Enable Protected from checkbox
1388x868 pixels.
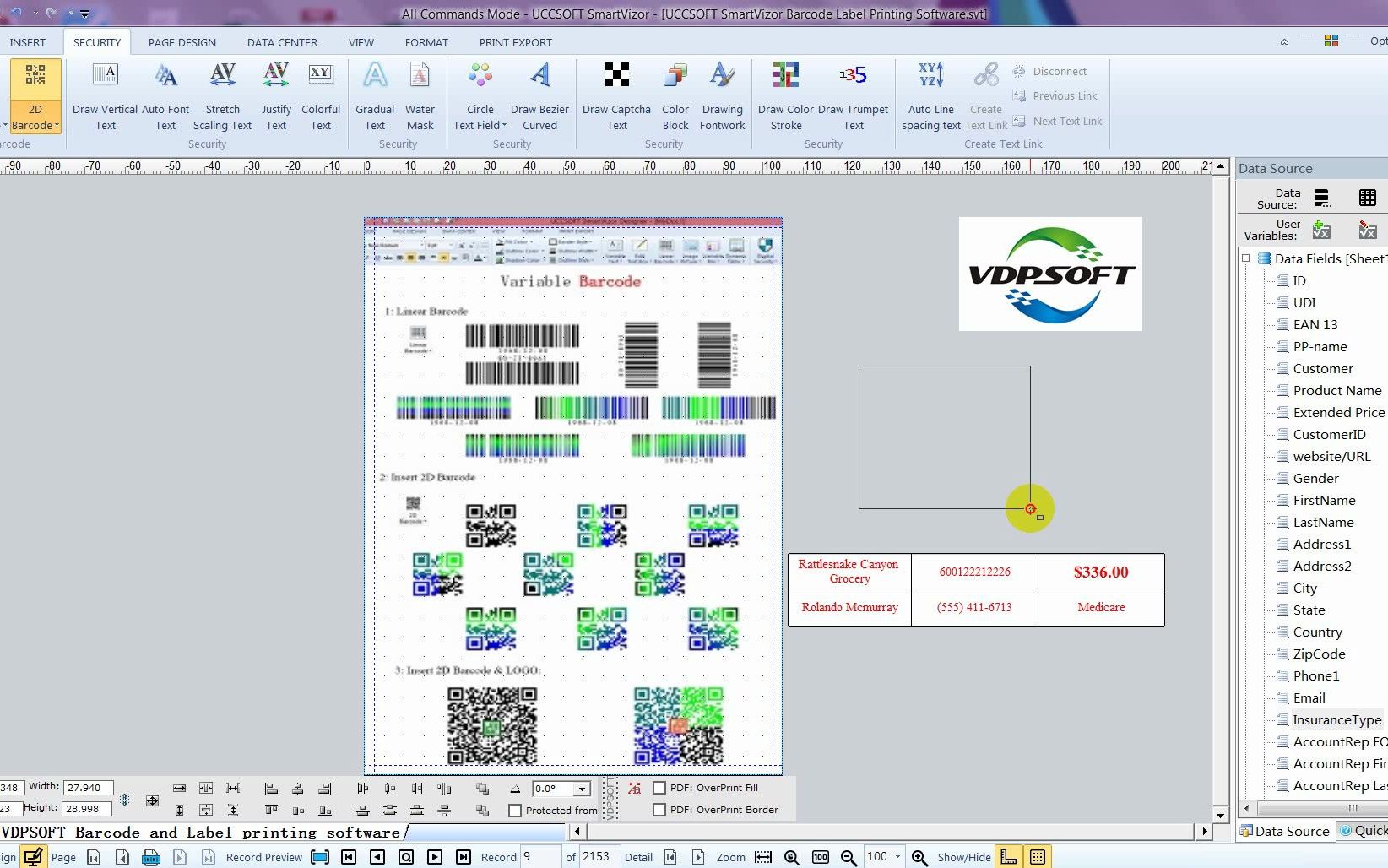tap(515, 811)
